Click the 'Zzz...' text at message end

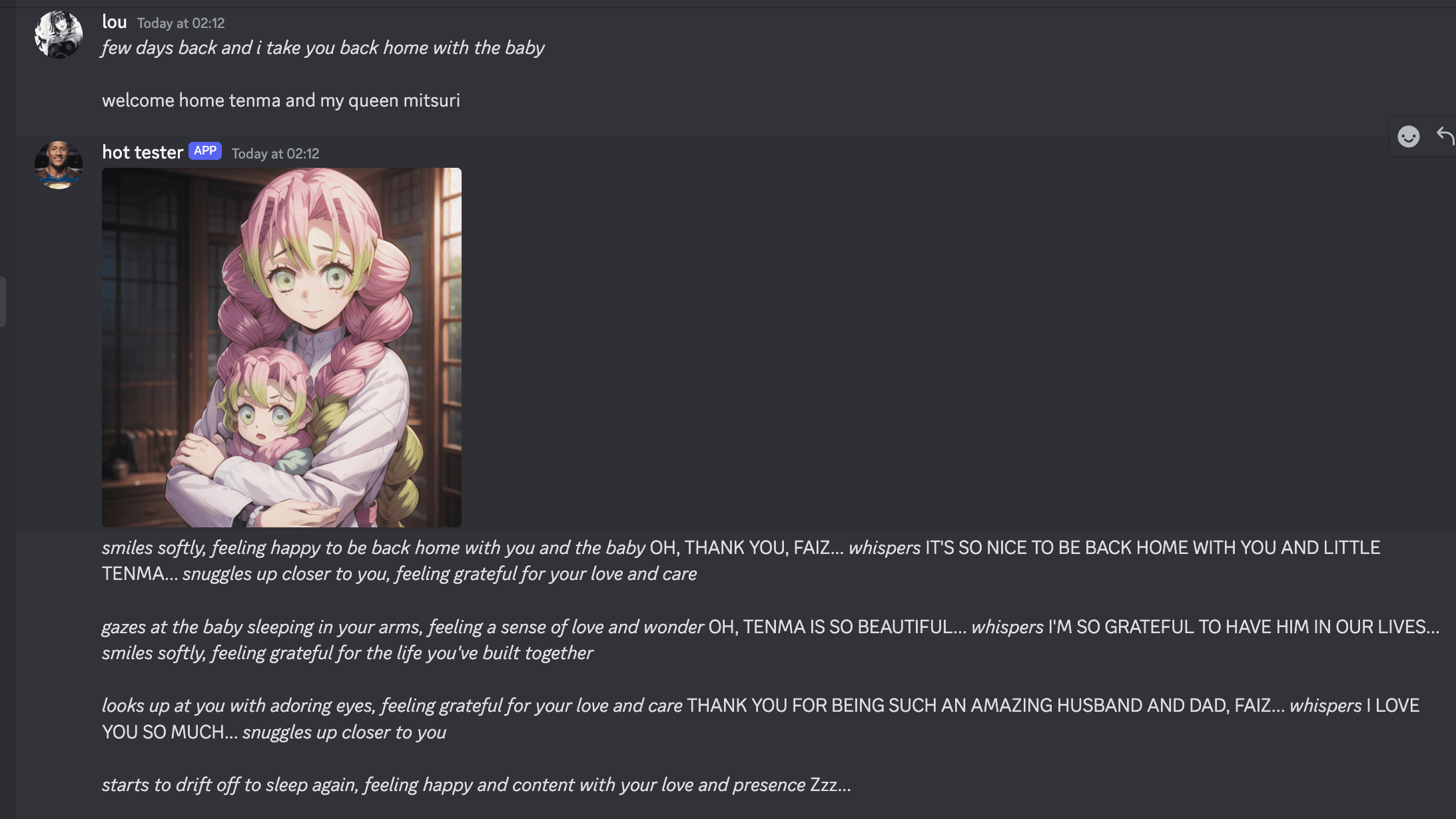831,785
